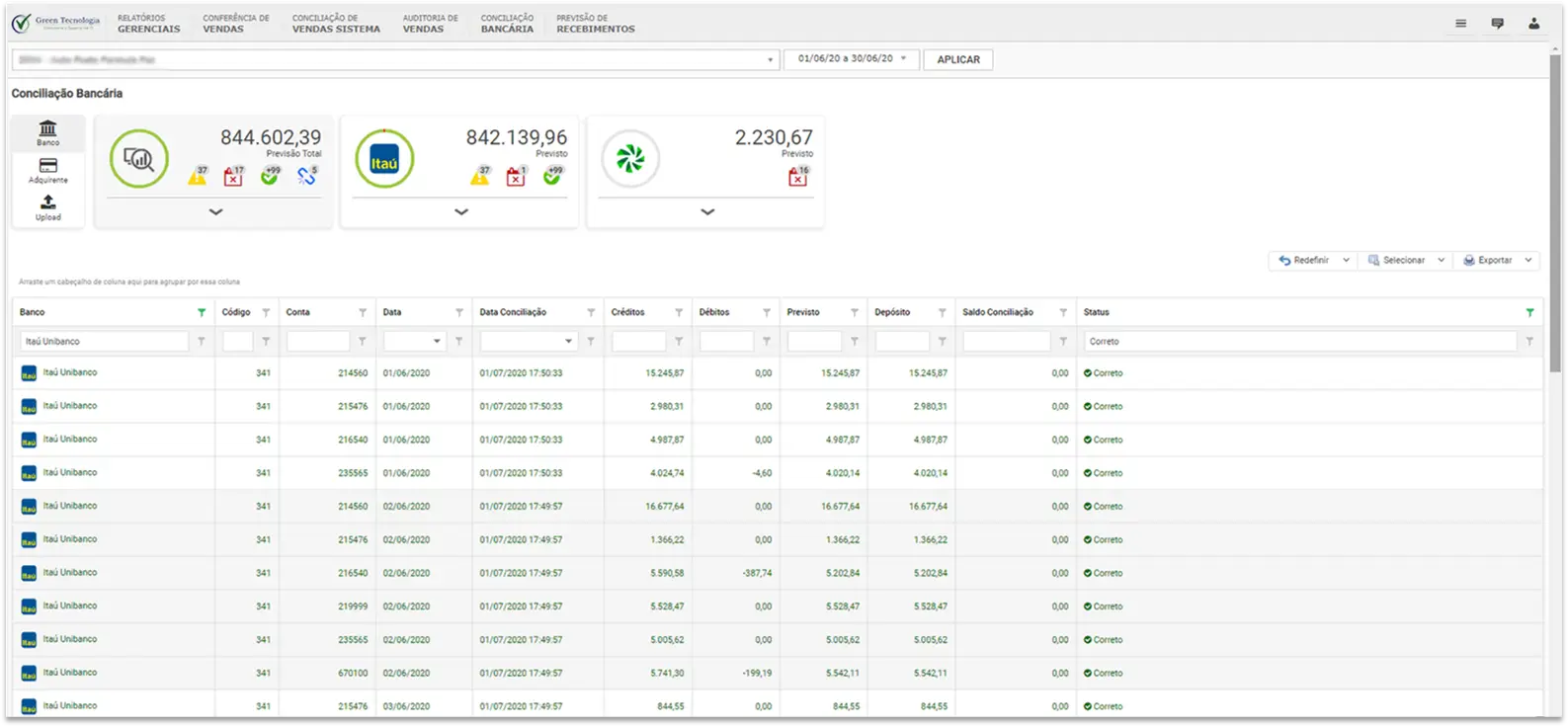
Task: Open Previsão de Recebimentos menu
Action: coord(596,24)
